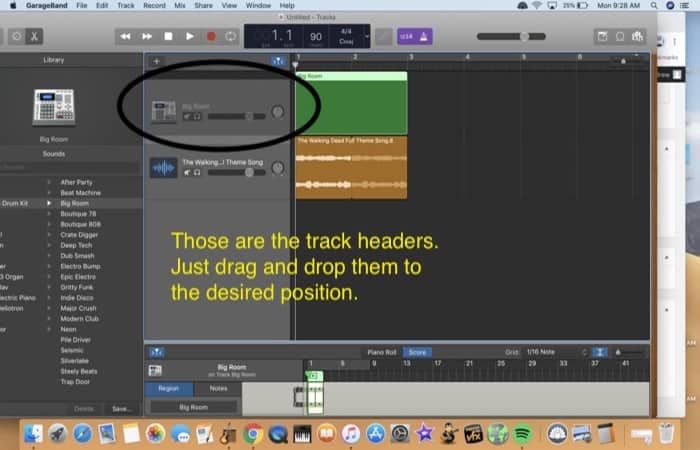Select Epic Electro in the Library list
Image resolution: width=700 pixels, height=450 pixels.
tap(78, 277)
